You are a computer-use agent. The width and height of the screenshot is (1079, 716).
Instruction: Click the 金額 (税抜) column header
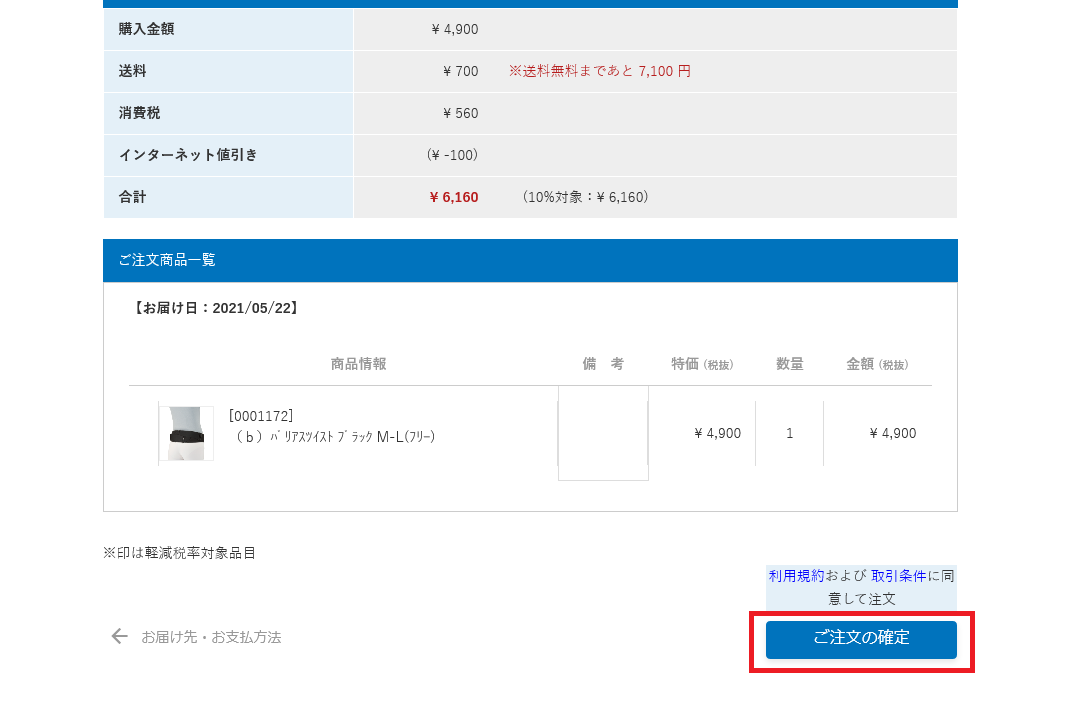coord(877,364)
